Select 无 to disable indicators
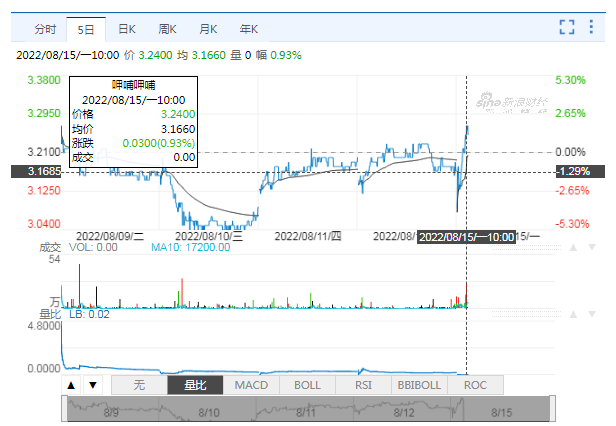The width and height of the screenshot is (616, 426). pos(139,385)
